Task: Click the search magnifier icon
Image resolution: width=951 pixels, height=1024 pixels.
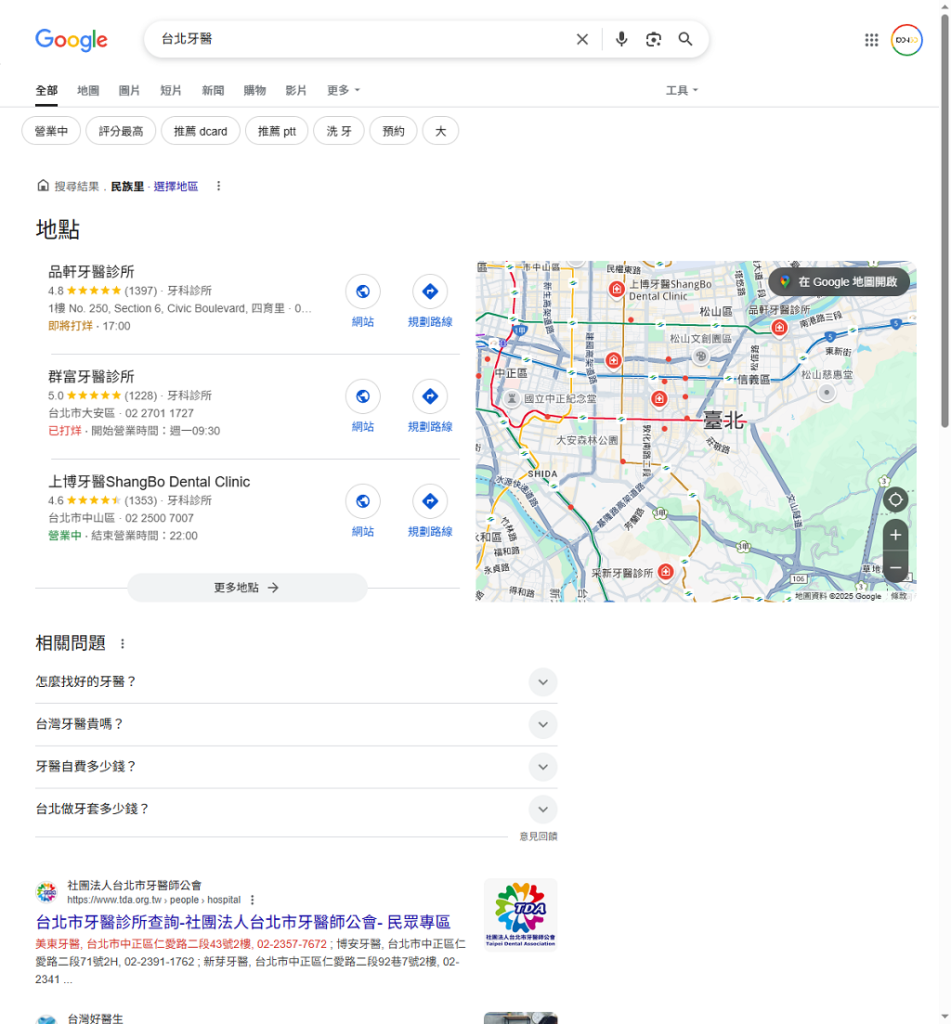Action: (x=686, y=39)
